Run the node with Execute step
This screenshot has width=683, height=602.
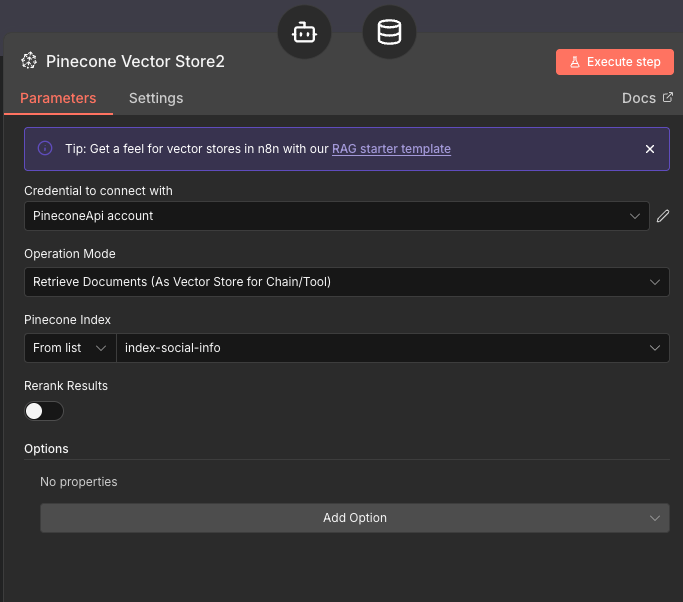coord(615,62)
